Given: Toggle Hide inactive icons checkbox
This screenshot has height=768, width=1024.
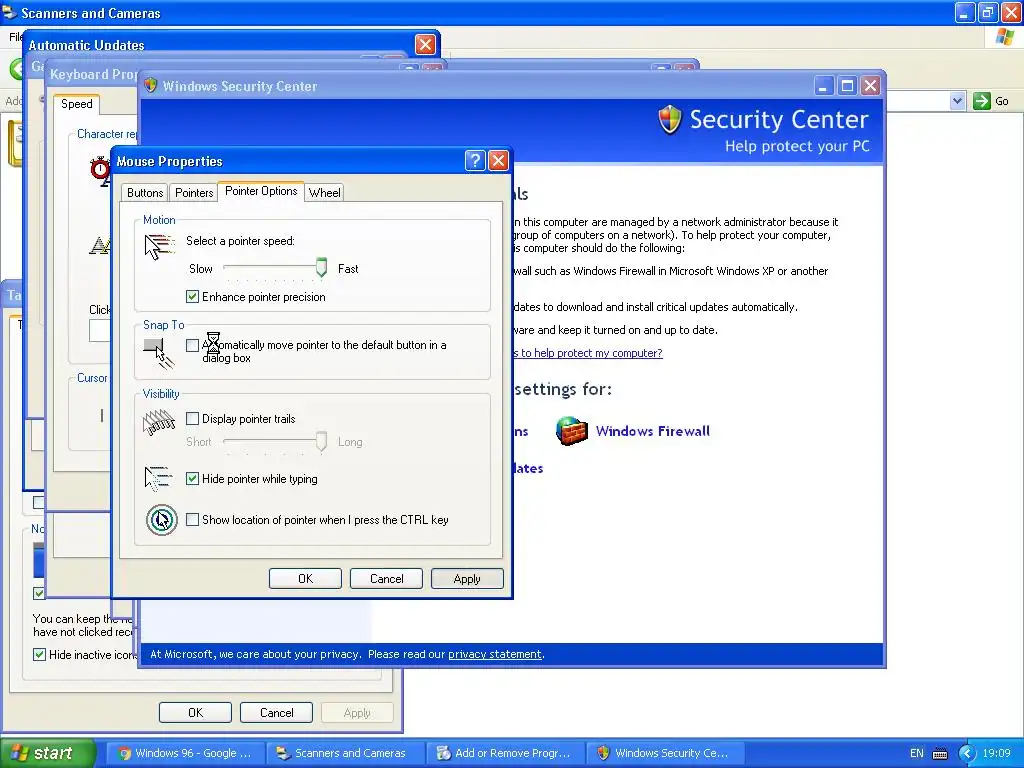Looking at the screenshot, I should (39, 654).
